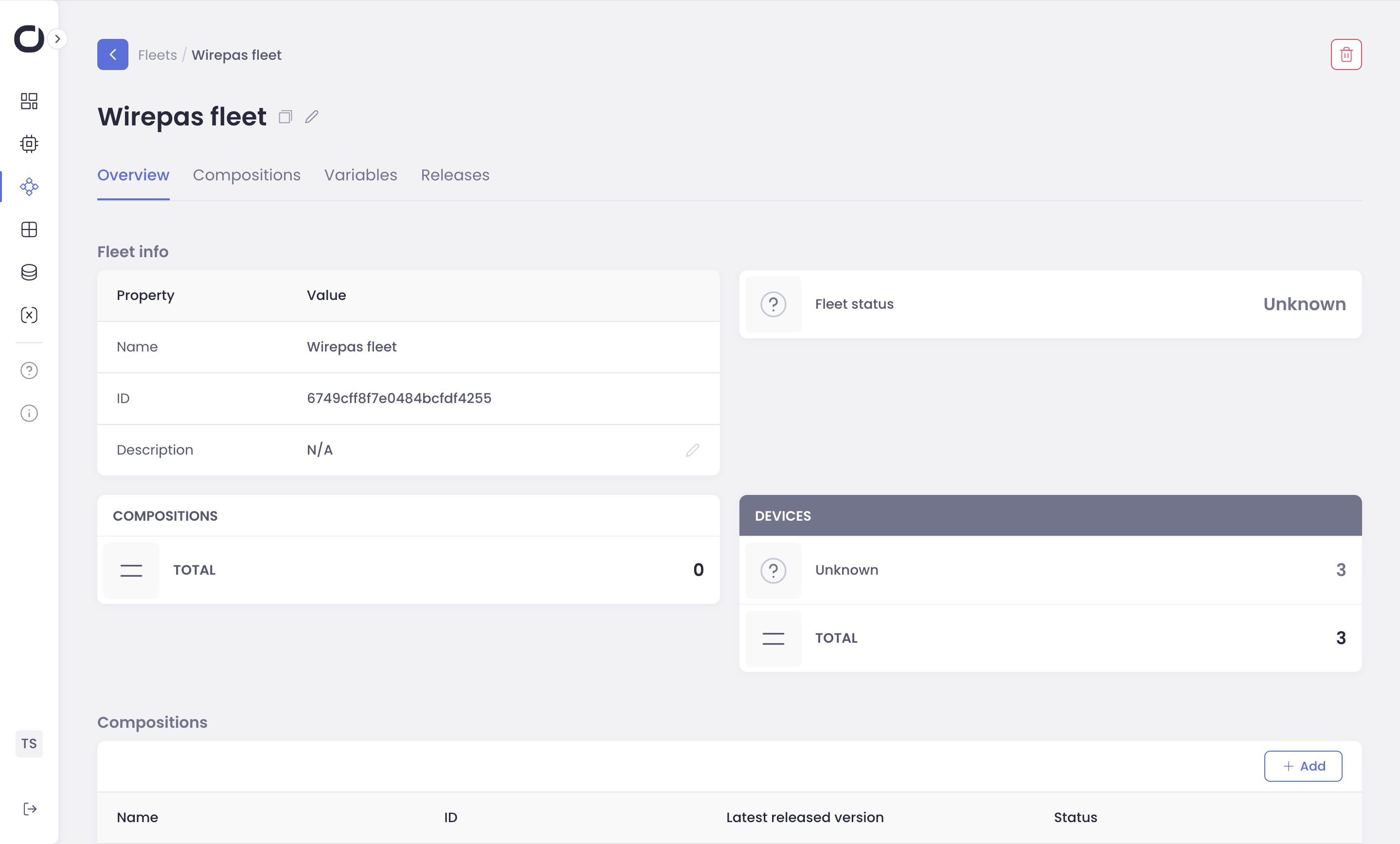This screenshot has width=1400, height=844.
Task: Open the Fleets breadcrumb link
Action: [158, 55]
